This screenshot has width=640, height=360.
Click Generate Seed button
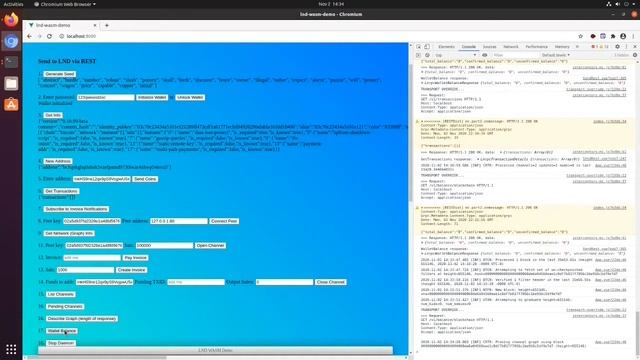(60, 74)
